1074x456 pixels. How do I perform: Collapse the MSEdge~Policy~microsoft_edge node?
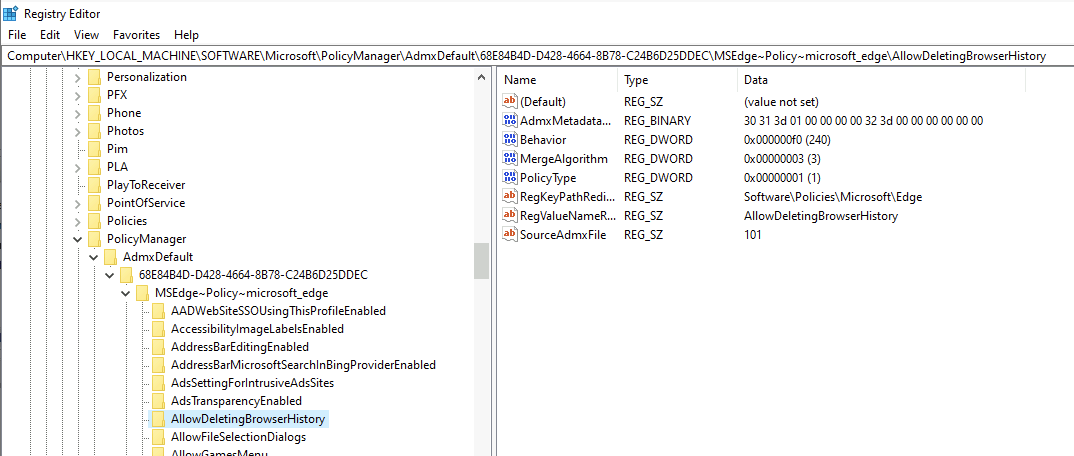pos(126,293)
